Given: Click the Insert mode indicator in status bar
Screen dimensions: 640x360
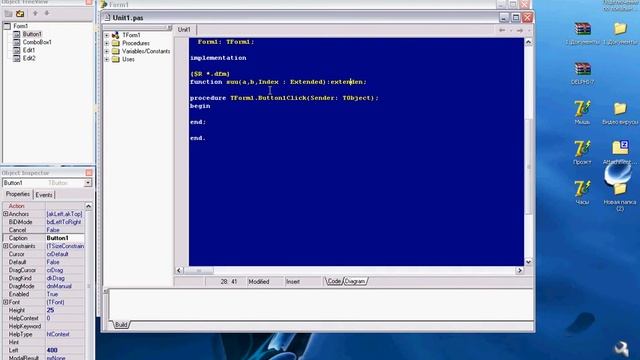Looking at the screenshot, I should pos(293,282).
